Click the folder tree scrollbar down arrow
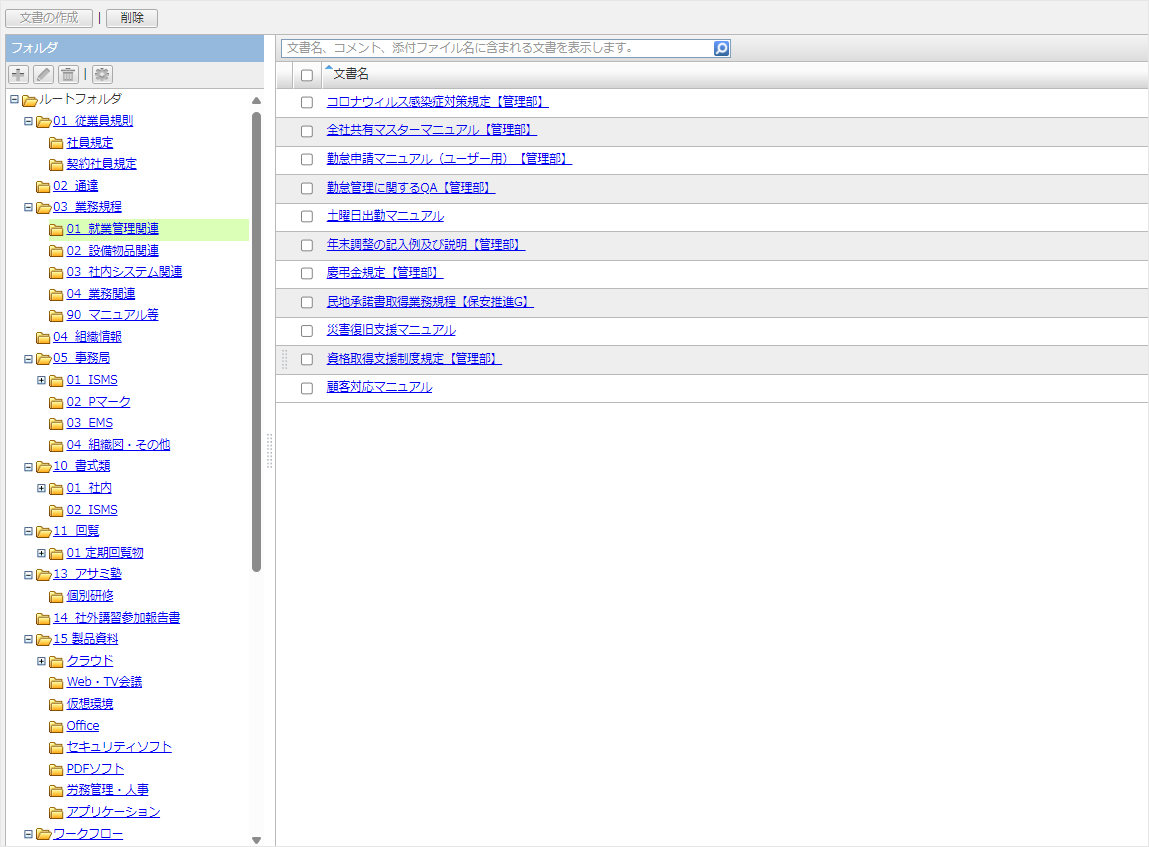The width and height of the screenshot is (1149, 847). [256, 840]
